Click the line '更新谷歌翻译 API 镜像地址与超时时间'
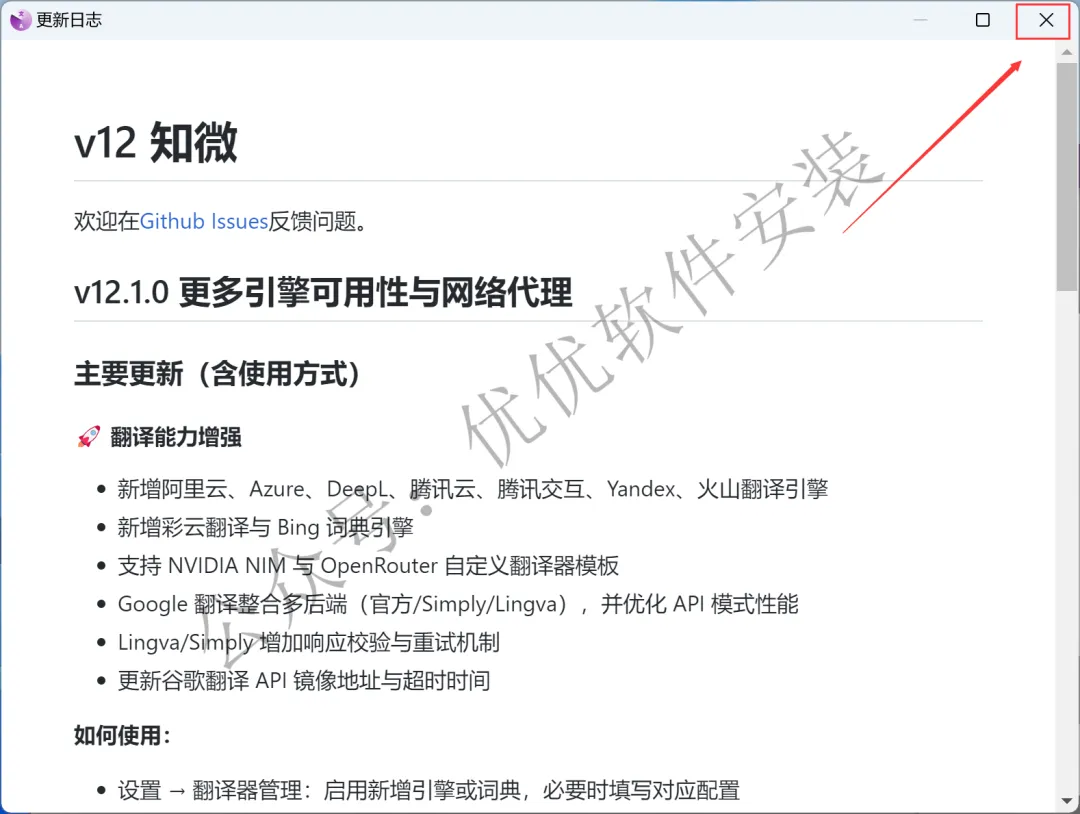Image resolution: width=1080 pixels, height=814 pixels. tap(304, 681)
